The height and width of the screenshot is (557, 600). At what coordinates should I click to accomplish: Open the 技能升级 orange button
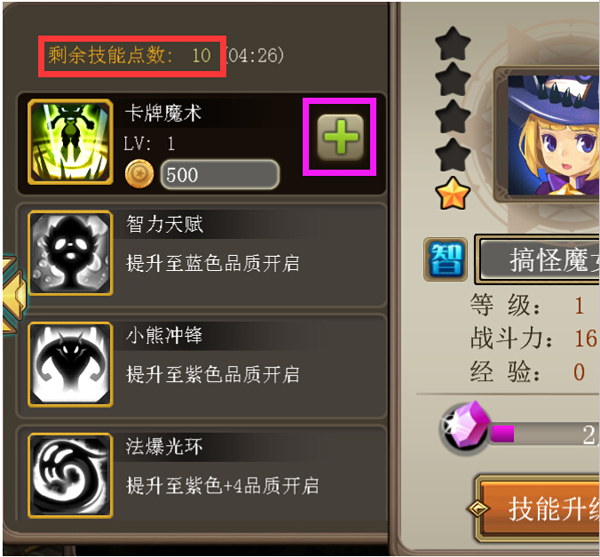[537, 508]
